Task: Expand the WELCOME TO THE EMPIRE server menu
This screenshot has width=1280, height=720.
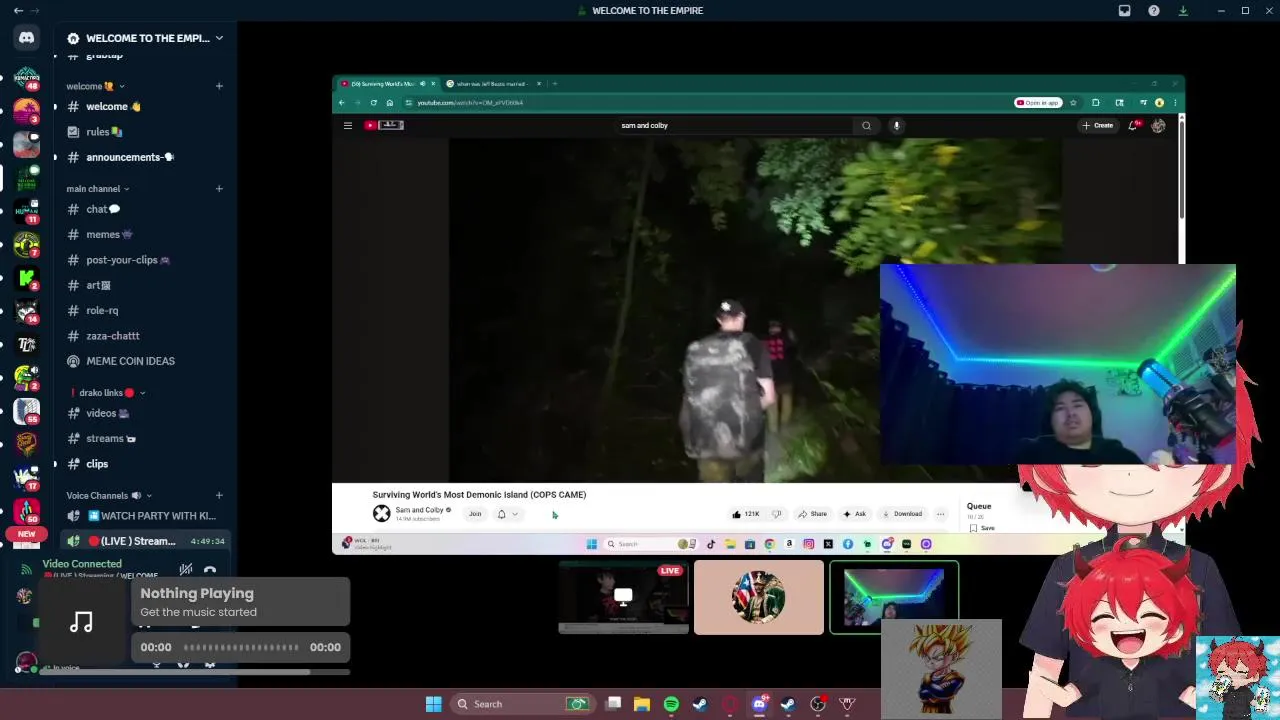Action: (219, 38)
